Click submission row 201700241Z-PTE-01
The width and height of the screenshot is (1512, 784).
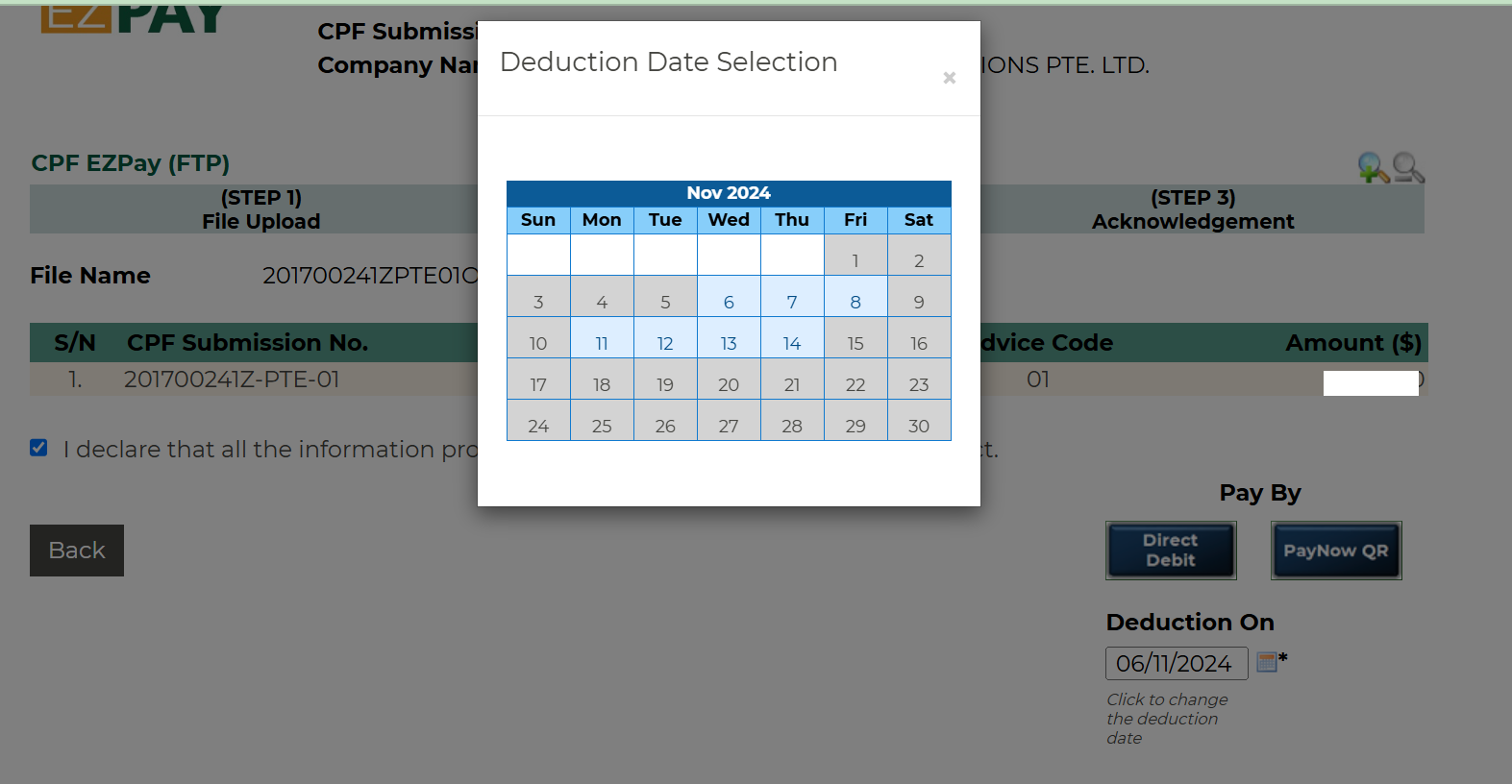[x=232, y=380]
